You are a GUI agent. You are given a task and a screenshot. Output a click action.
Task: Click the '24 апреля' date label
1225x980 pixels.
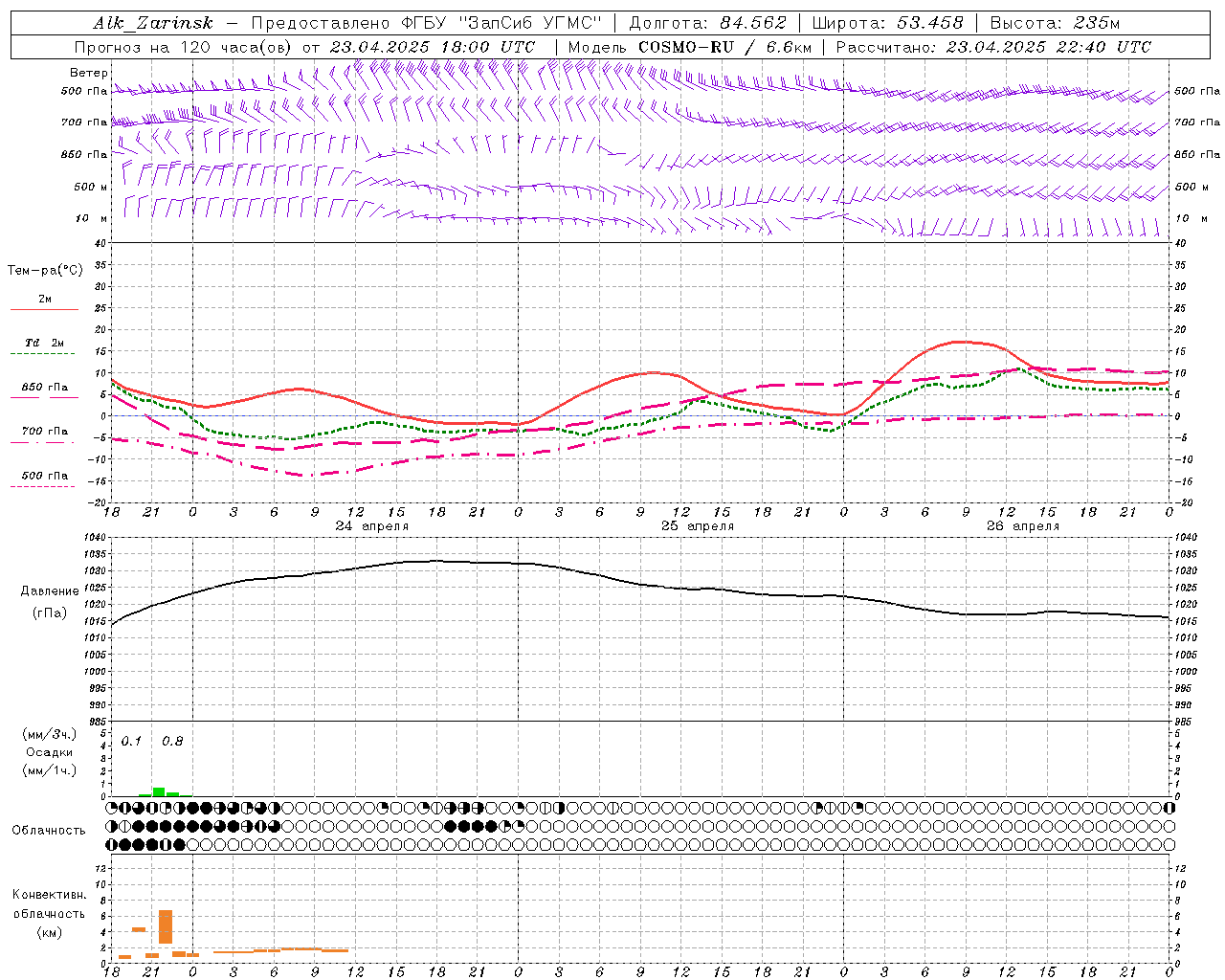click(371, 526)
